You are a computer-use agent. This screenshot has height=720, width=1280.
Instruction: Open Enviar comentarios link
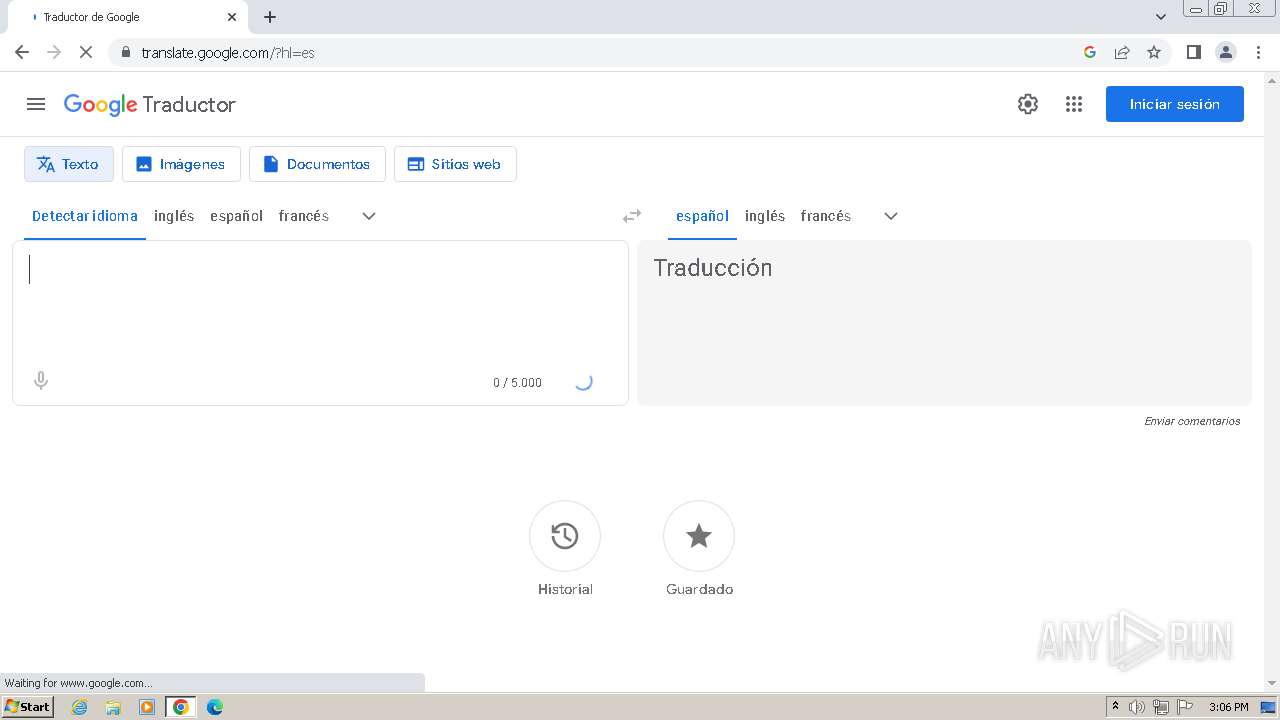click(x=1192, y=421)
